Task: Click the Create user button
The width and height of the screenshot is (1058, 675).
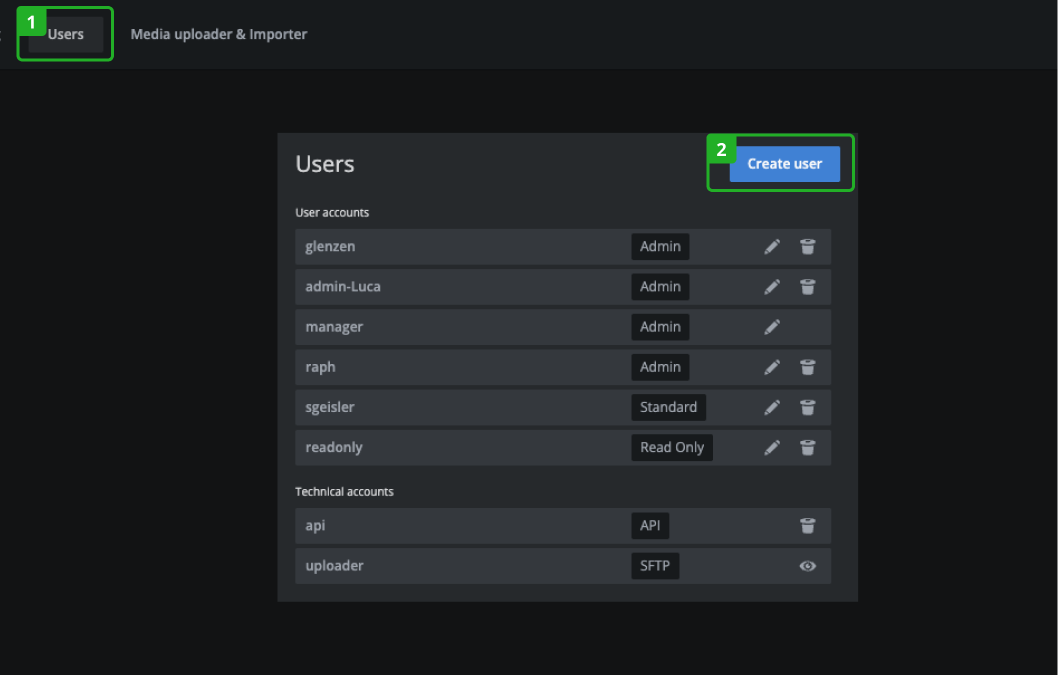Action: point(785,164)
